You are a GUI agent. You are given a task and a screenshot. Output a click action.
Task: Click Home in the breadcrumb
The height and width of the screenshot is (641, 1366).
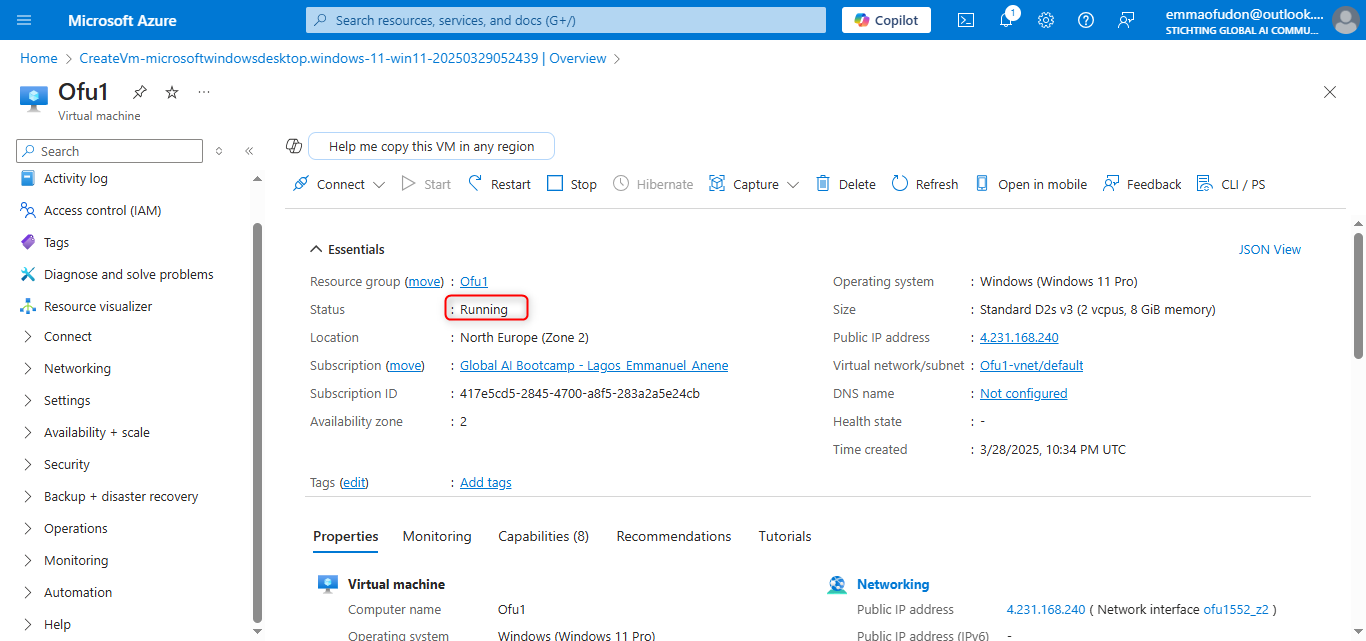pos(39,59)
